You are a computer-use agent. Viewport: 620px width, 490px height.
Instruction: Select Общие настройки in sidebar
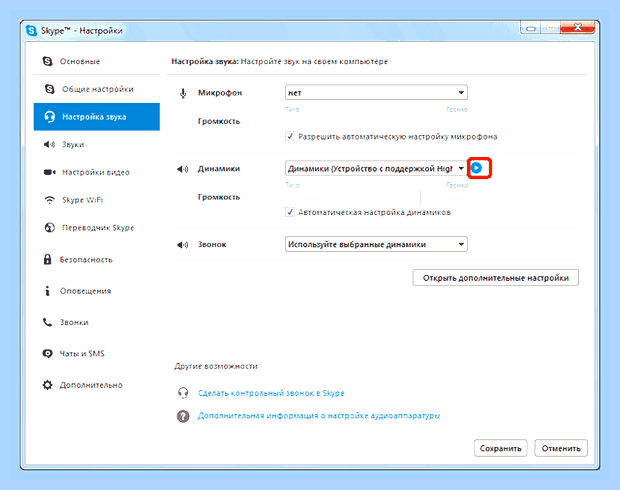point(96,89)
